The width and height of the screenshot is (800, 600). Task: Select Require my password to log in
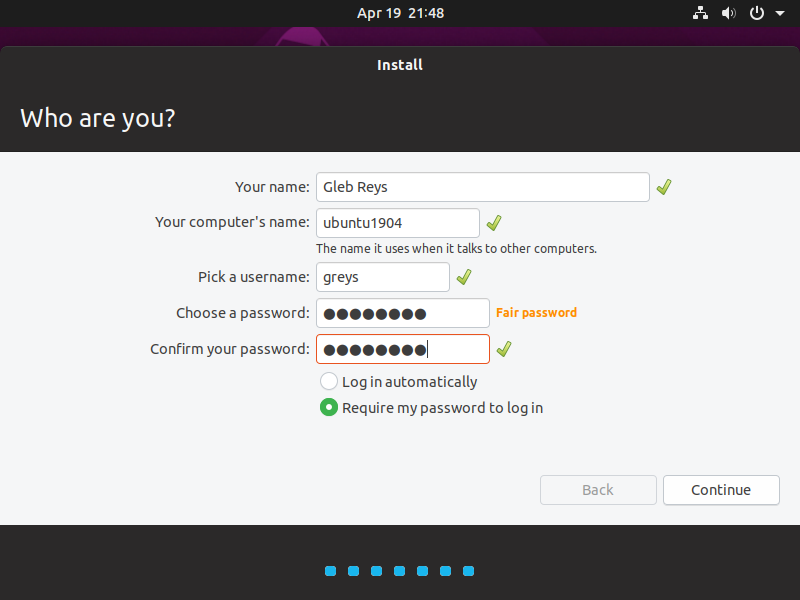(x=329, y=407)
